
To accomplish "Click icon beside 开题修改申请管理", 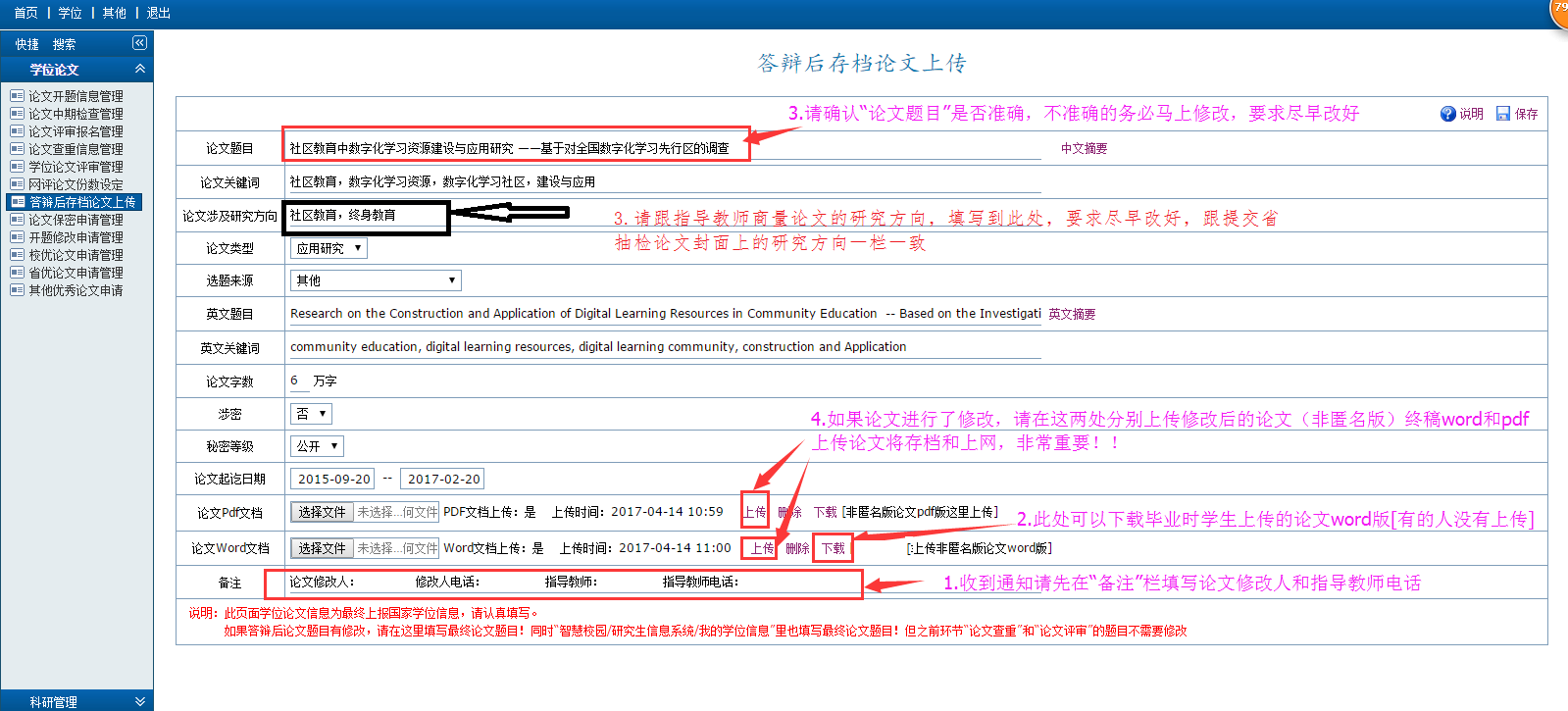I will coord(17,237).
